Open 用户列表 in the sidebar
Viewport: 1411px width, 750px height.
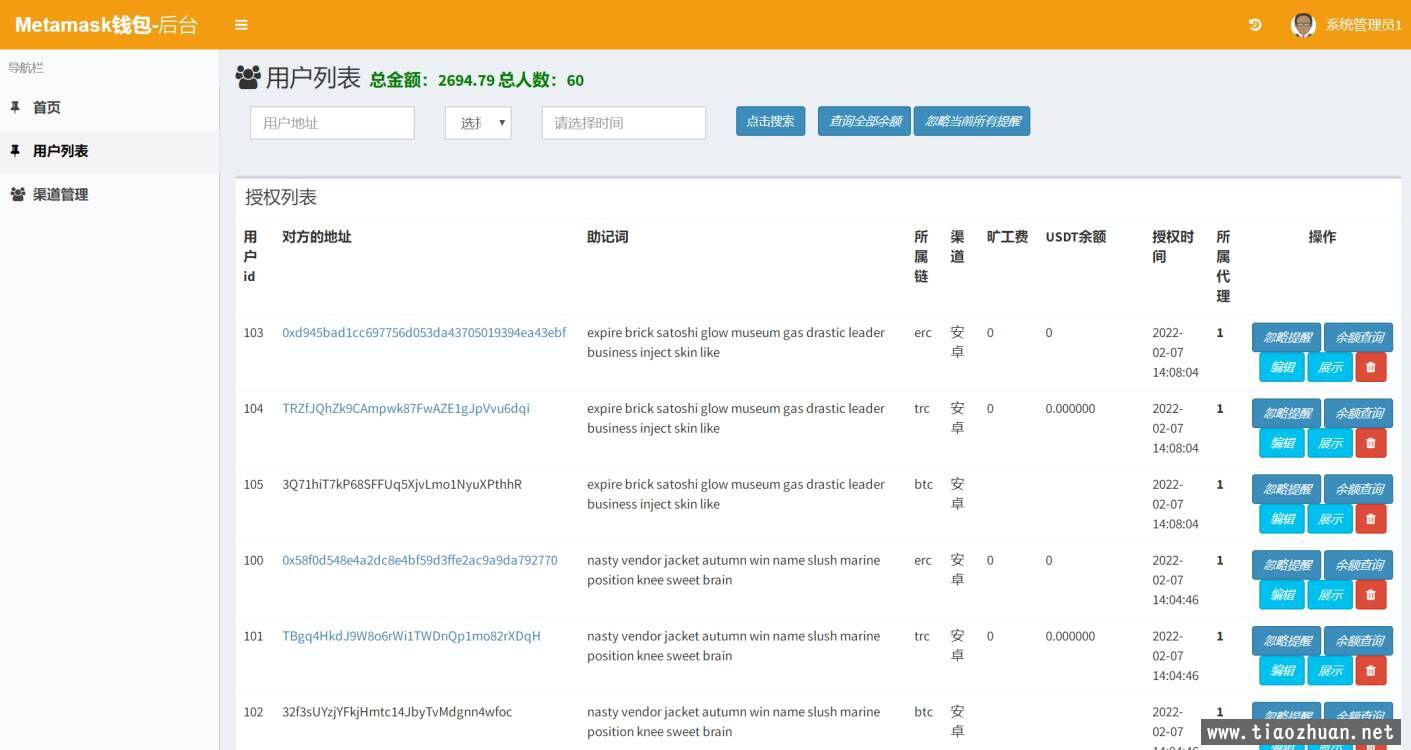point(110,151)
